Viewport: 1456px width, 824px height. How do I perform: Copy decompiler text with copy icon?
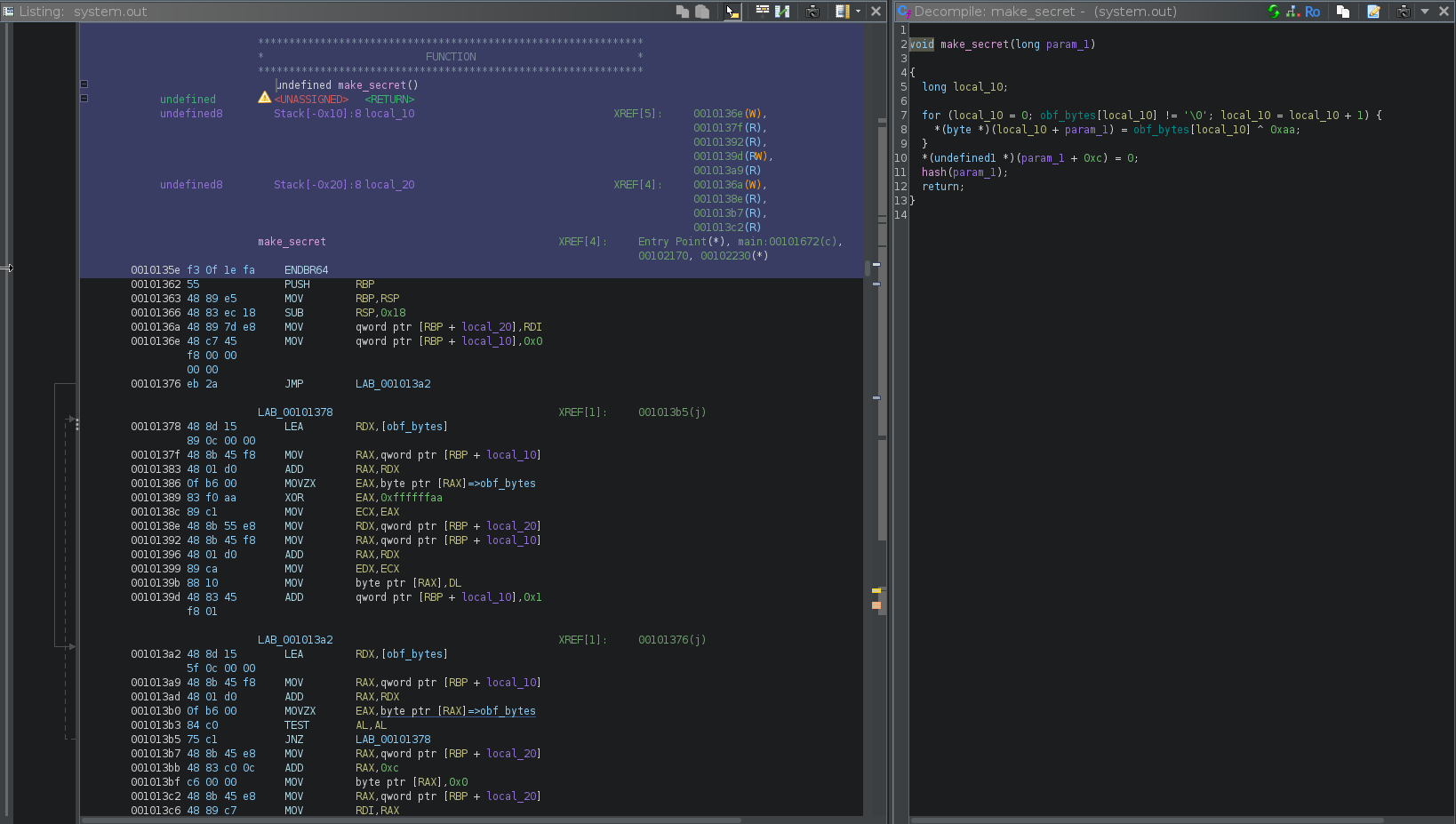[x=1343, y=12]
